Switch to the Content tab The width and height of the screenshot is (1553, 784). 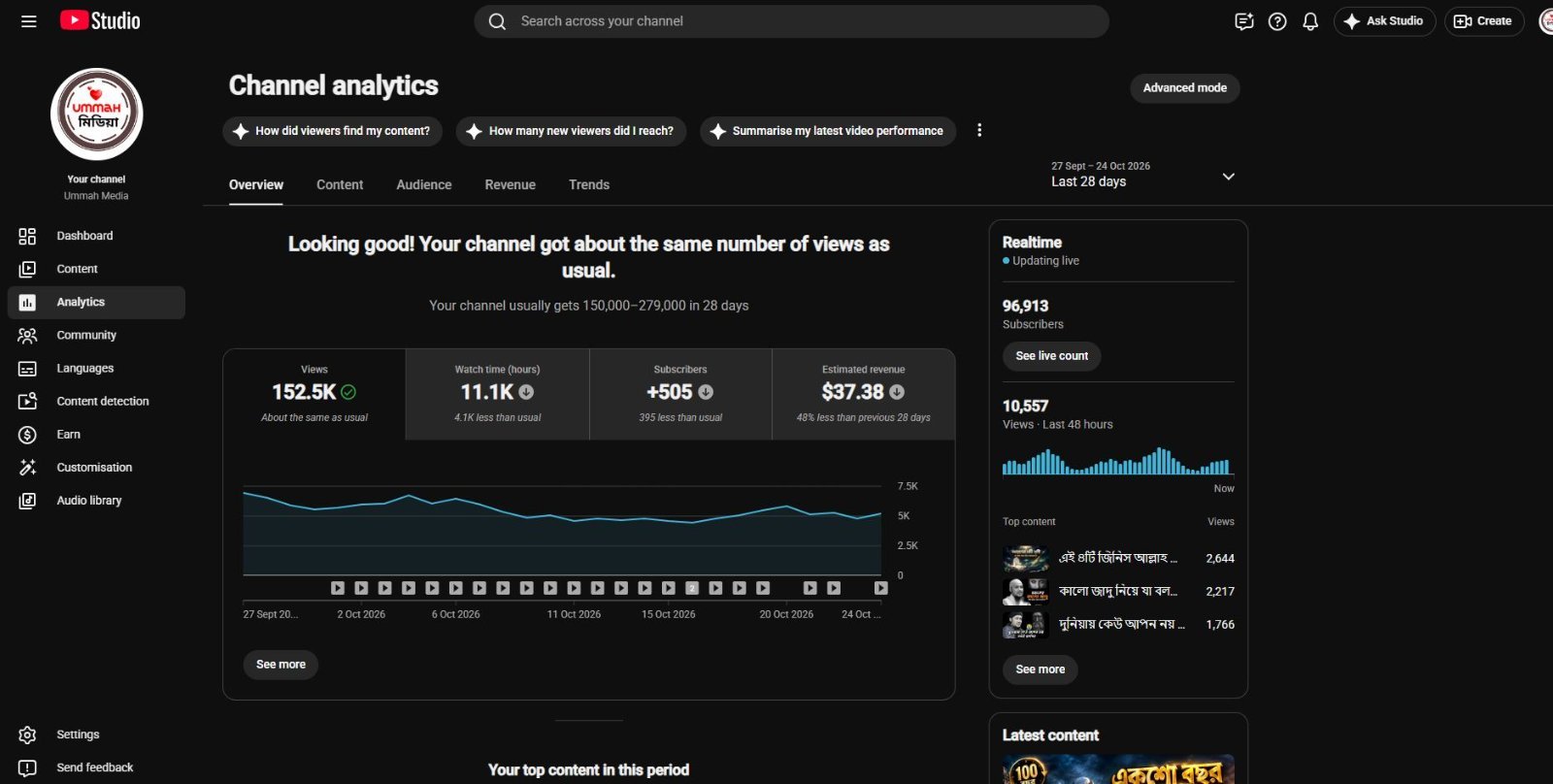(340, 184)
